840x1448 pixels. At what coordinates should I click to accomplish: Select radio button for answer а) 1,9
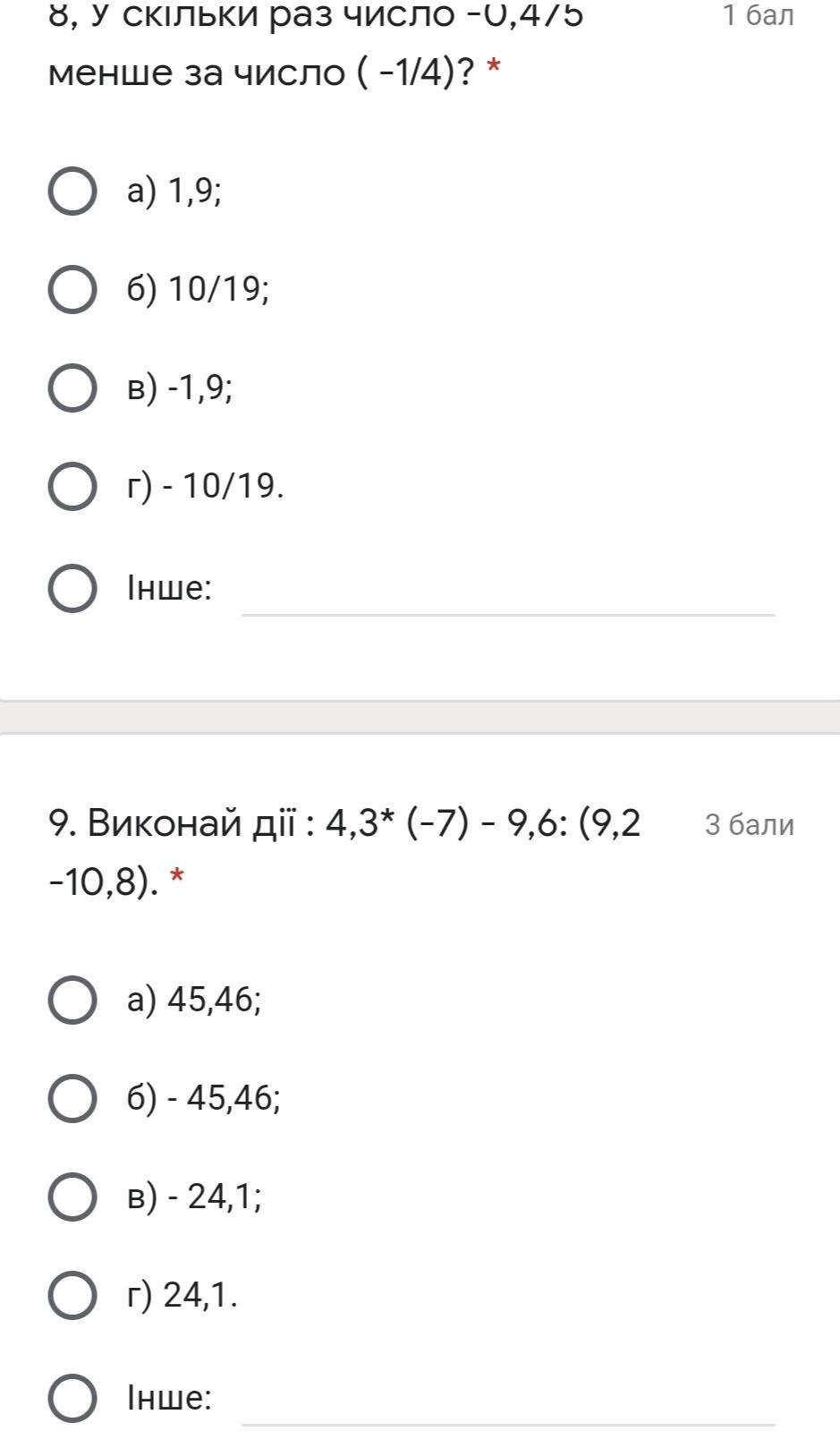pyautogui.click(x=72, y=192)
